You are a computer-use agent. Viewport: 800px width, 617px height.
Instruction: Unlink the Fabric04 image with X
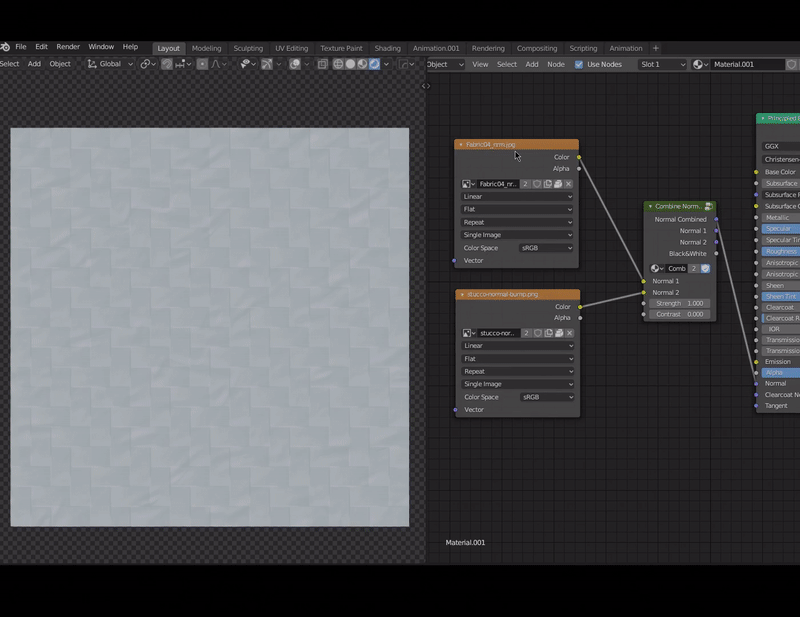click(x=568, y=184)
